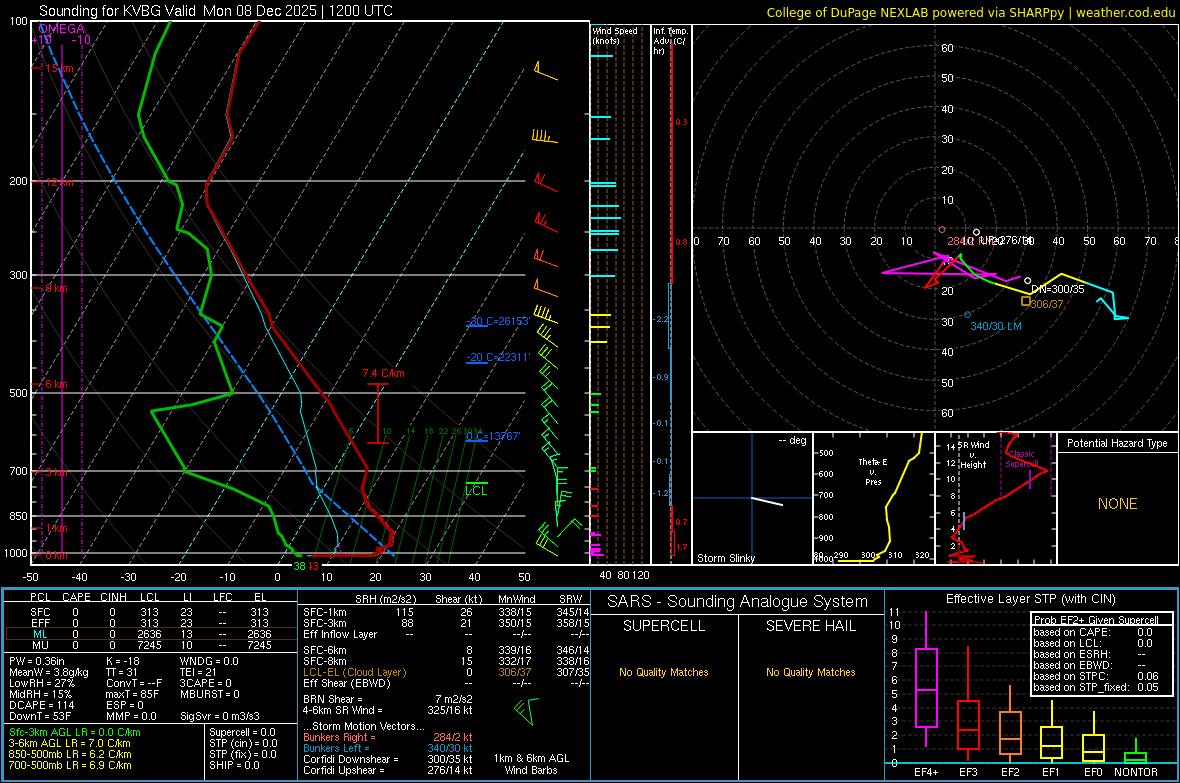Click the "maxT = 85F" value
1180x783 pixels.
[132, 694]
